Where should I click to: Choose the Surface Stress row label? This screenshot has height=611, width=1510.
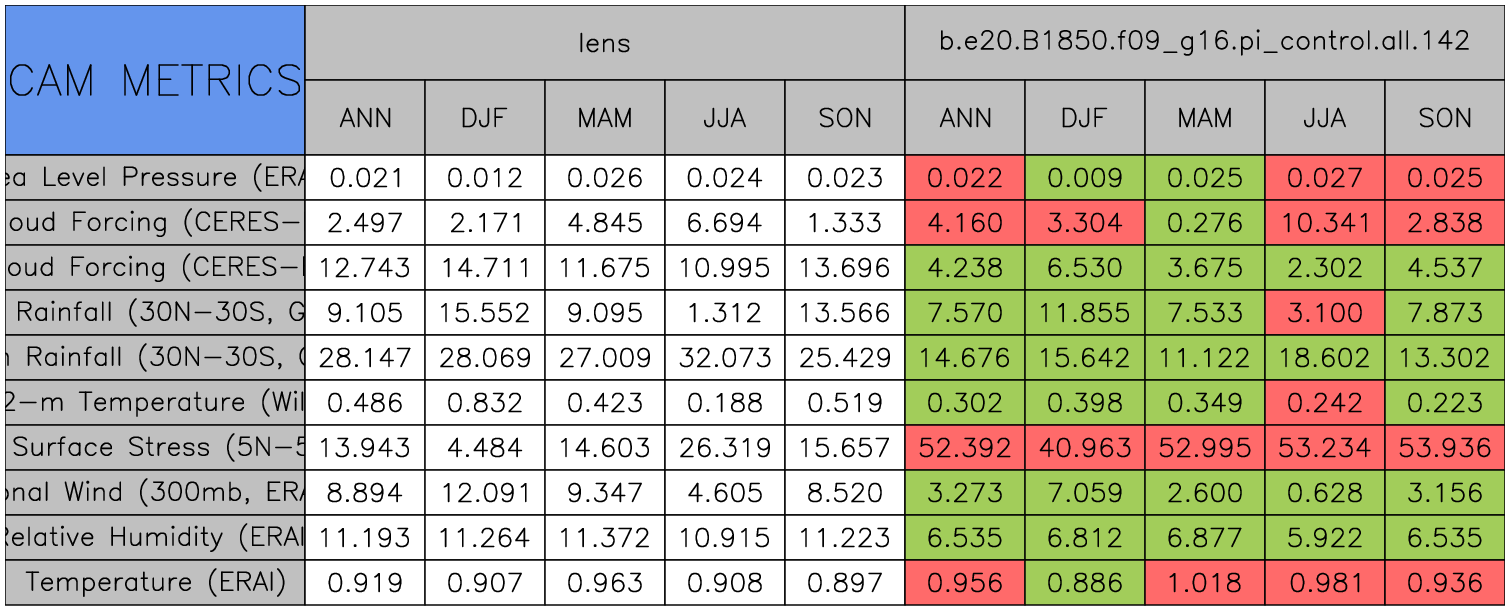tap(155, 447)
